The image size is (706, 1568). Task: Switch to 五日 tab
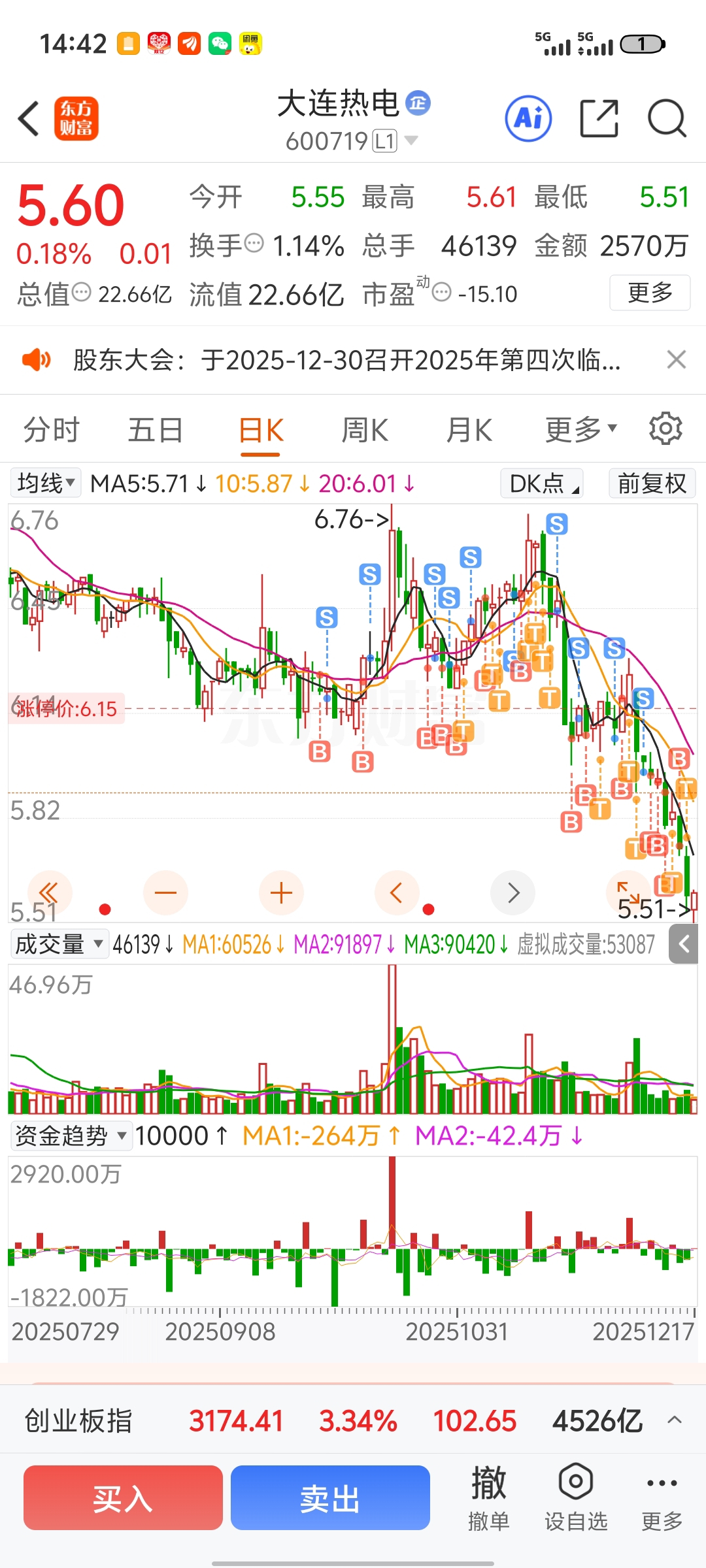[x=156, y=430]
